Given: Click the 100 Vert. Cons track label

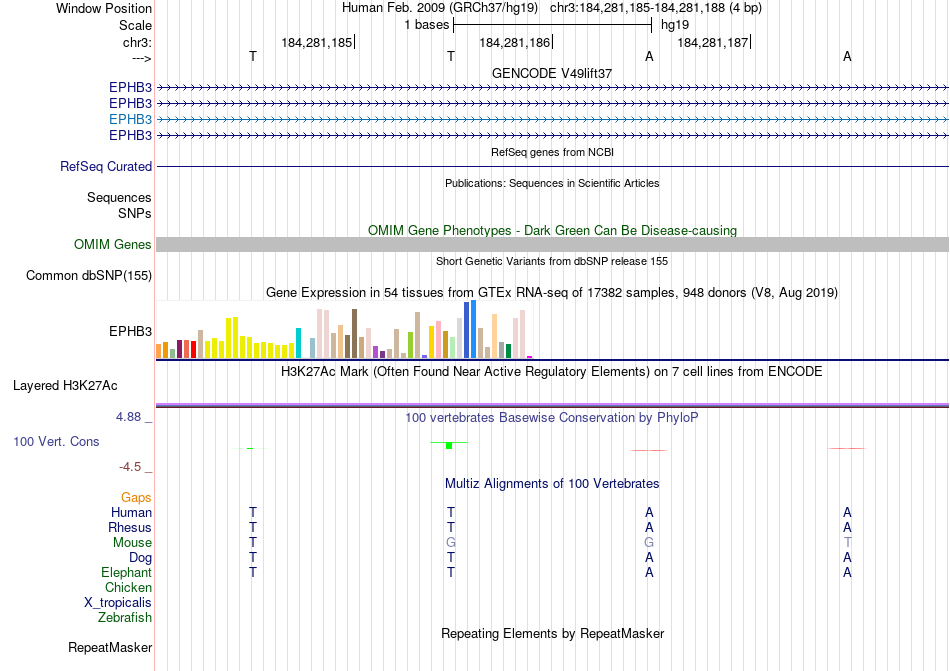Looking at the screenshot, I should click(x=56, y=441).
